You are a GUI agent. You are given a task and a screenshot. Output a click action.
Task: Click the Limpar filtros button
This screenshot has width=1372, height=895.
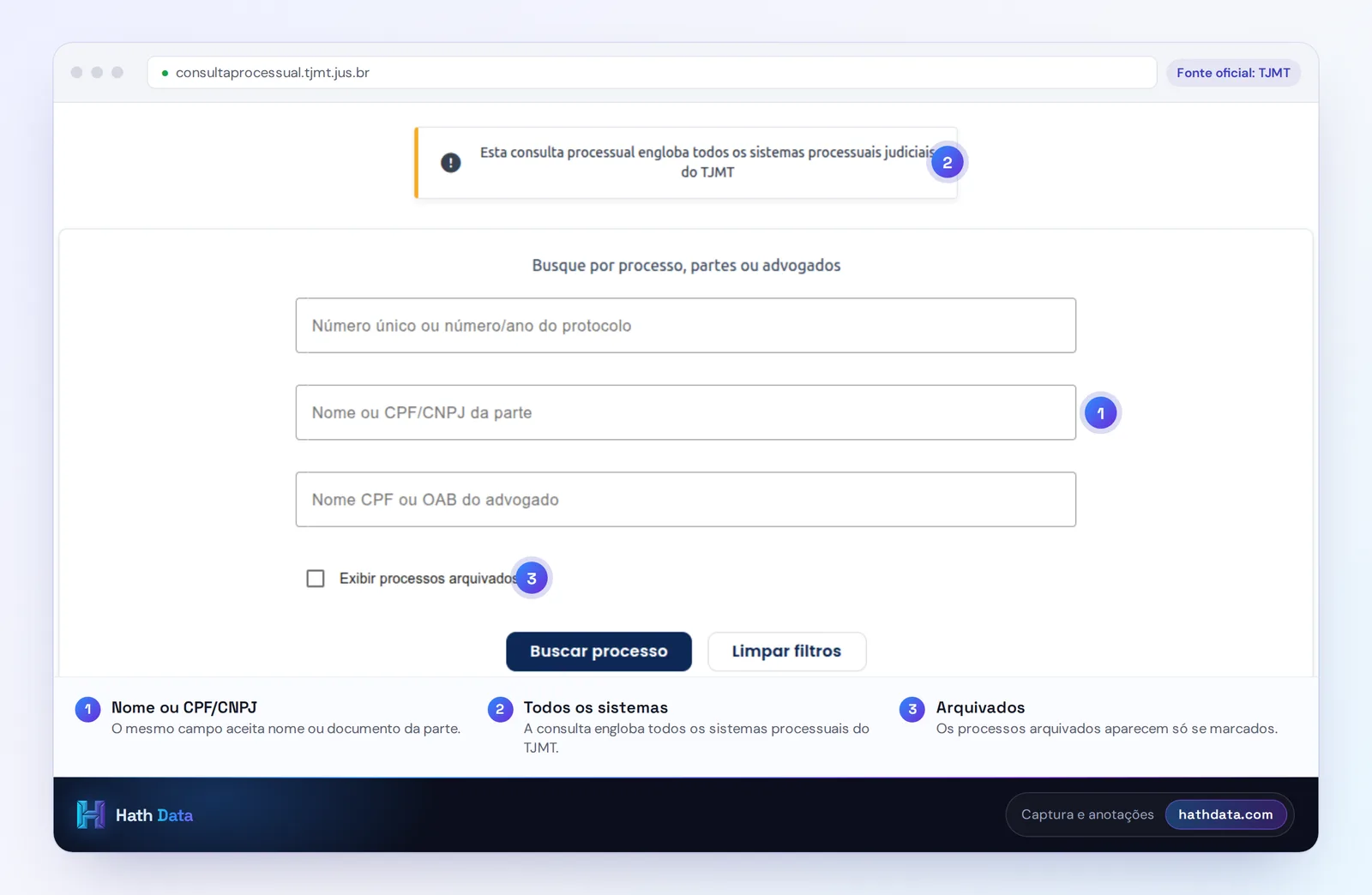(x=786, y=652)
